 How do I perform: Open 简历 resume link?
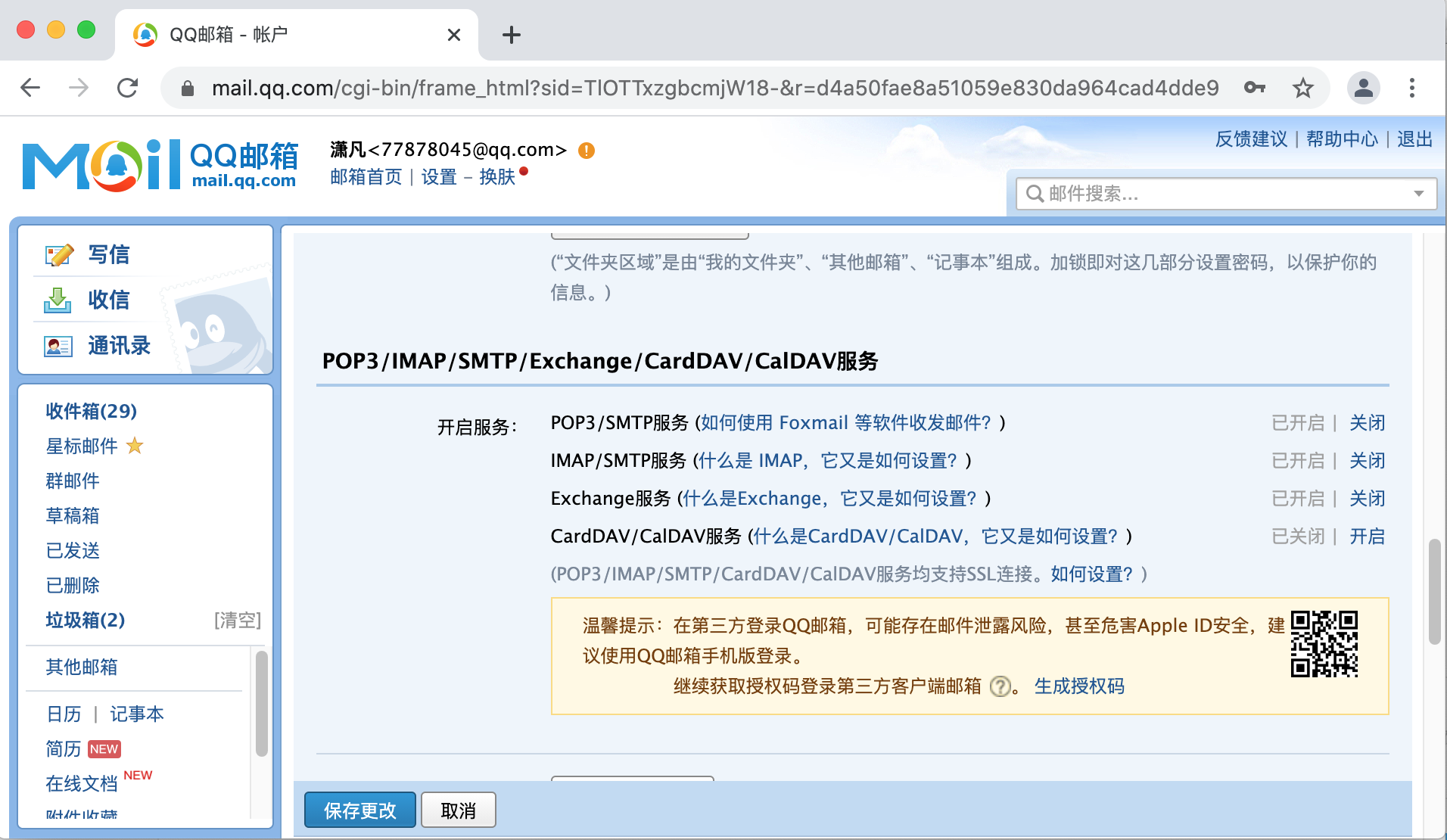(64, 748)
